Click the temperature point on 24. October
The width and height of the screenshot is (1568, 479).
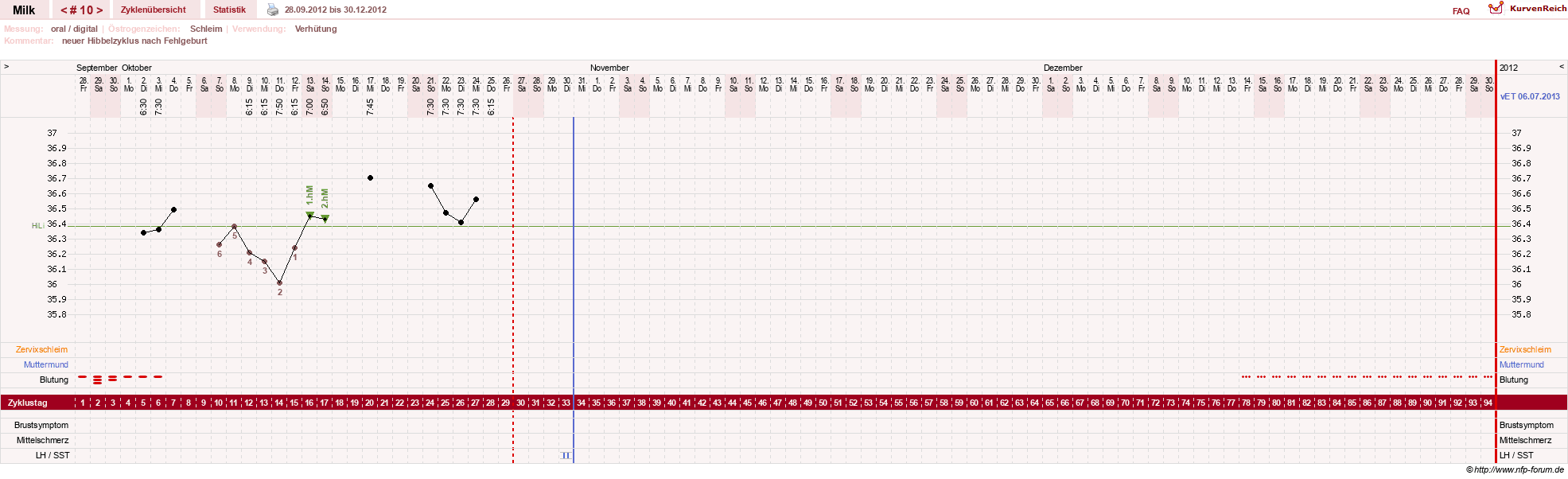point(477,199)
